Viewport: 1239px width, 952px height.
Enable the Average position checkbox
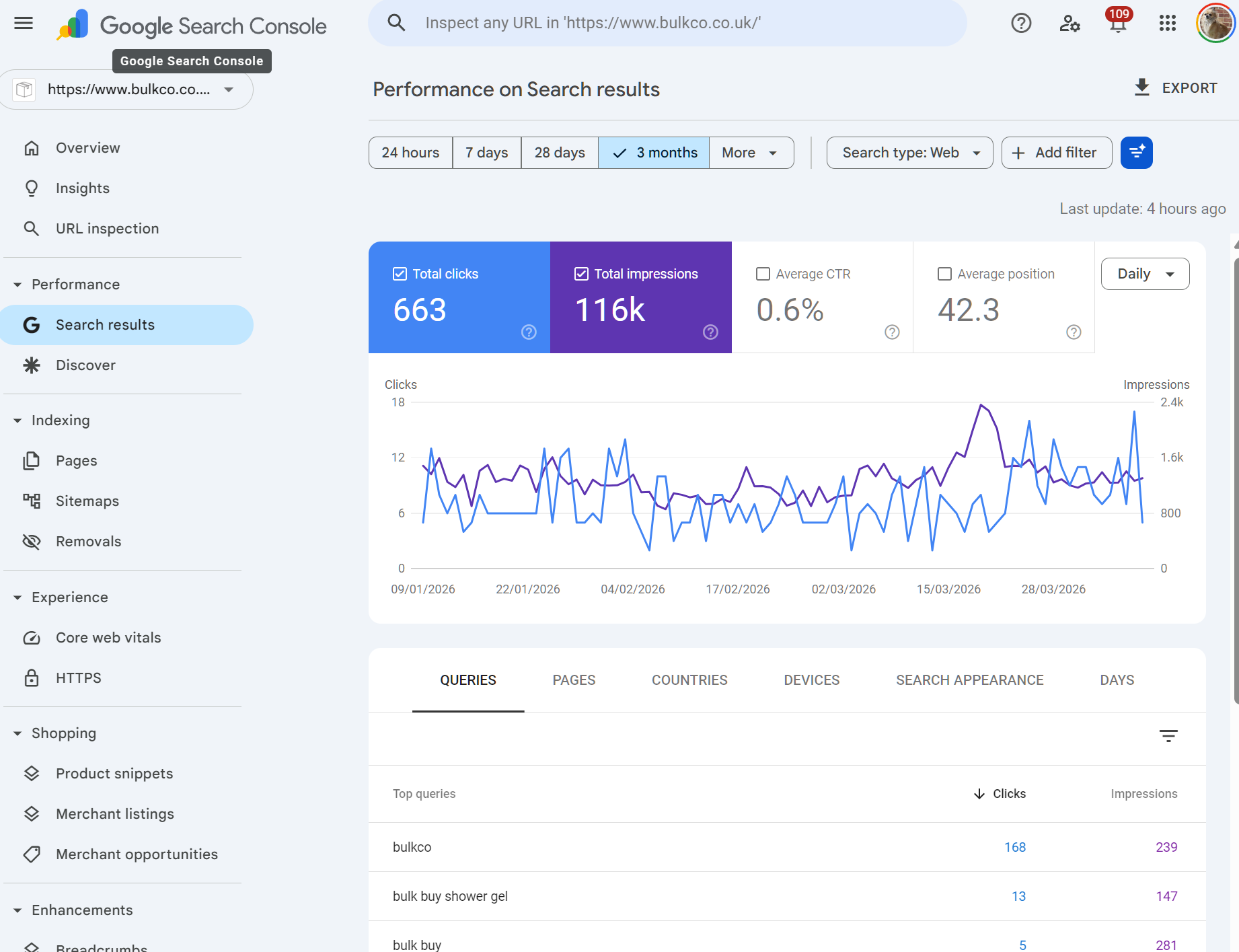944,274
